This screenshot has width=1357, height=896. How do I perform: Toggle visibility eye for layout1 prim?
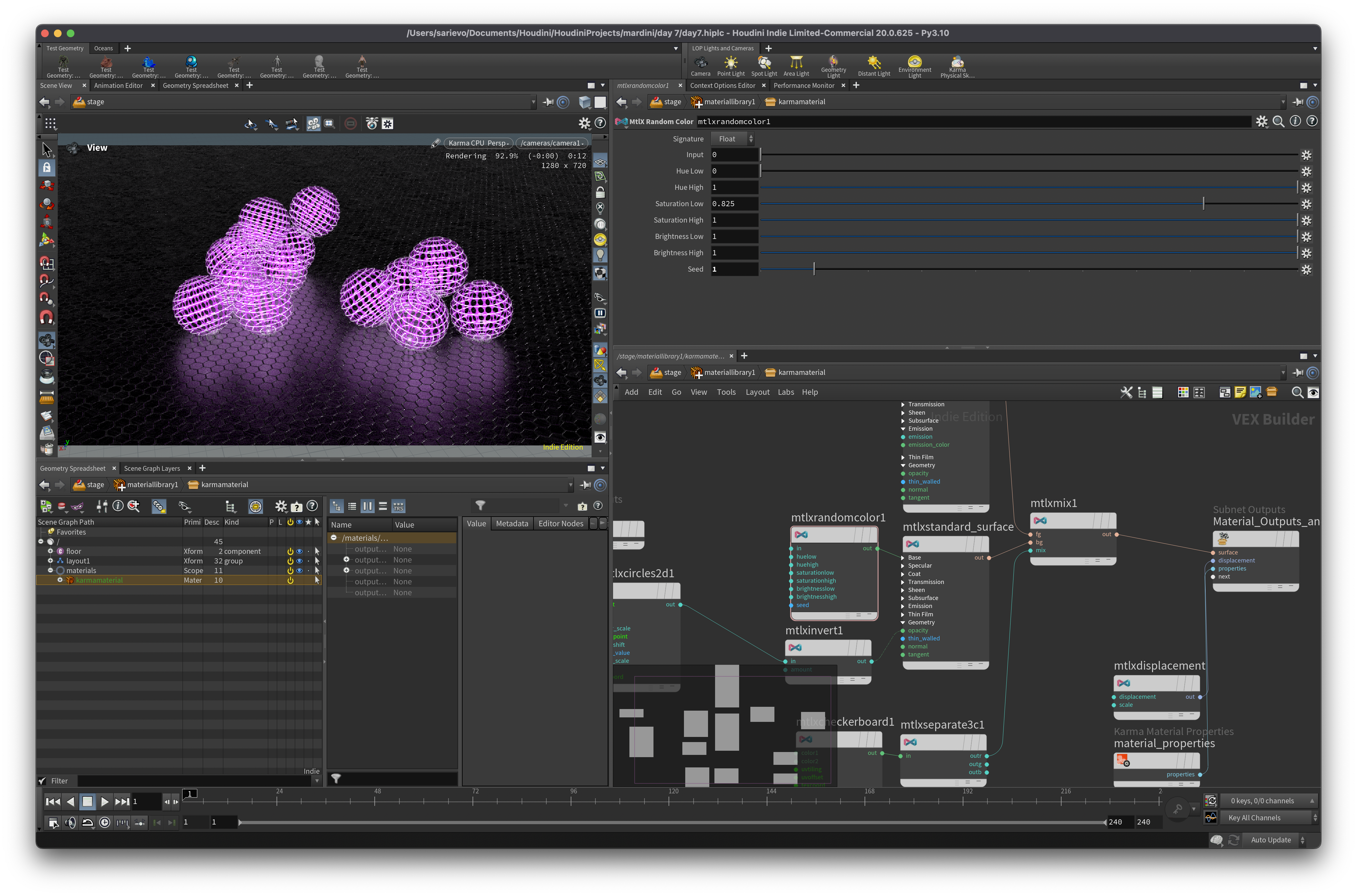[x=299, y=561]
